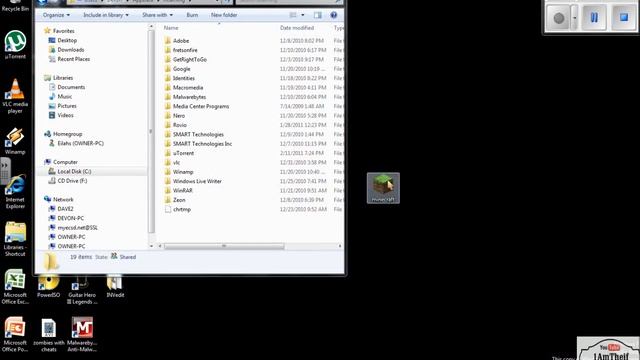Viewport: 640px width, 360px height.
Task: Click the Burn toolbar button
Action: coord(192,15)
